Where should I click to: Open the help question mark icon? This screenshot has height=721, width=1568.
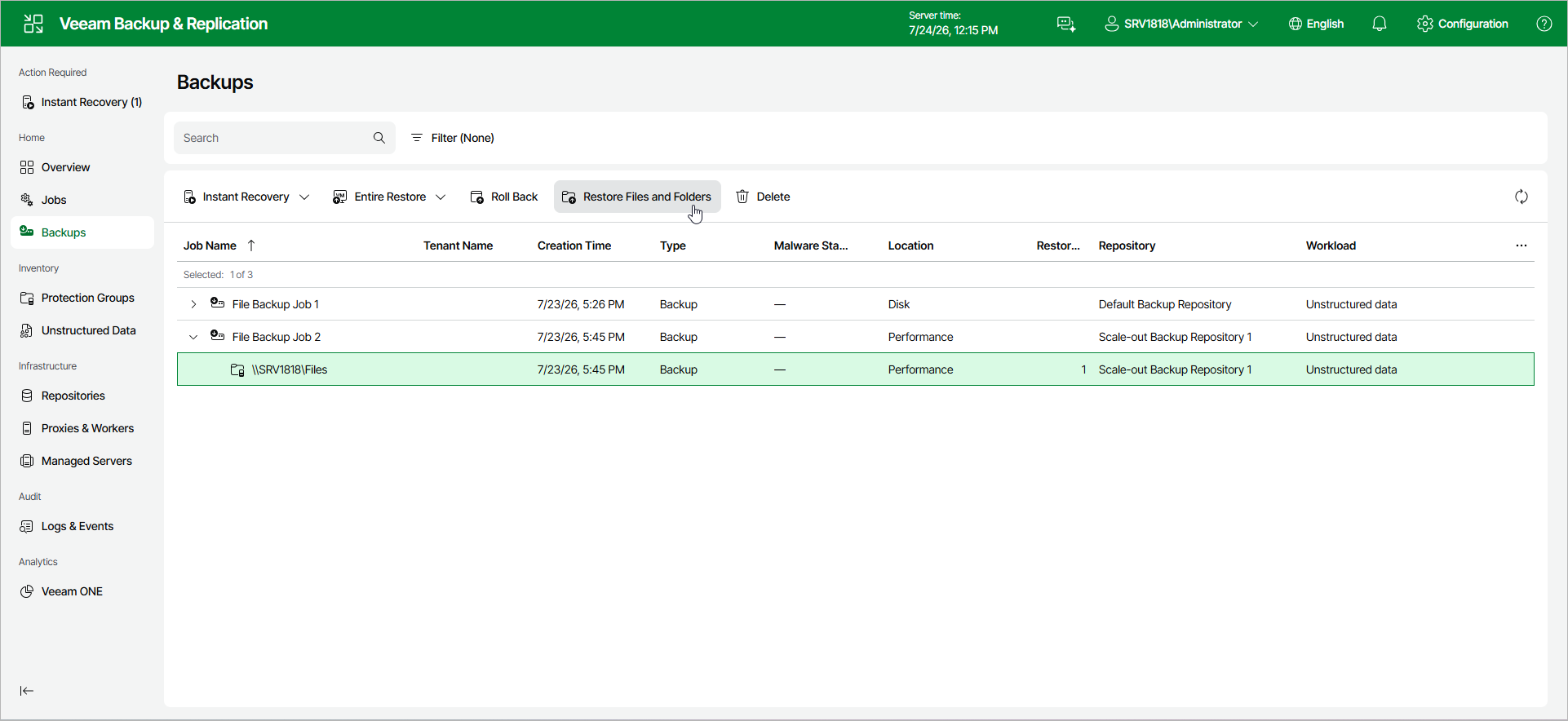point(1544,24)
